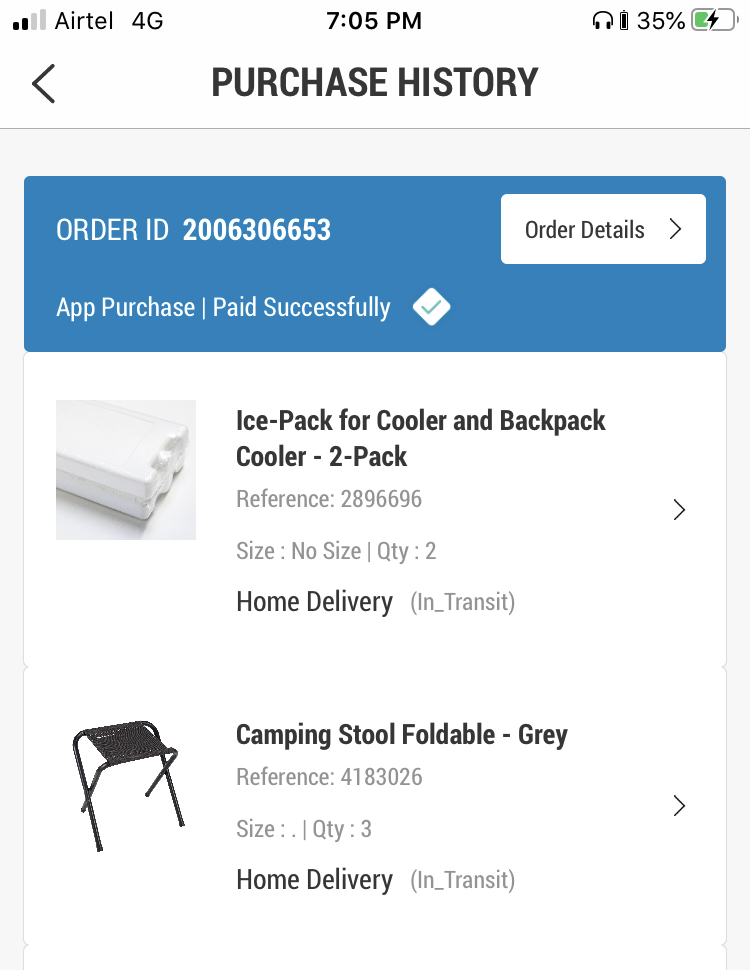Open the Camping Stool product thumbnail
This screenshot has height=970, width=750.
click(x=127, y=785)
